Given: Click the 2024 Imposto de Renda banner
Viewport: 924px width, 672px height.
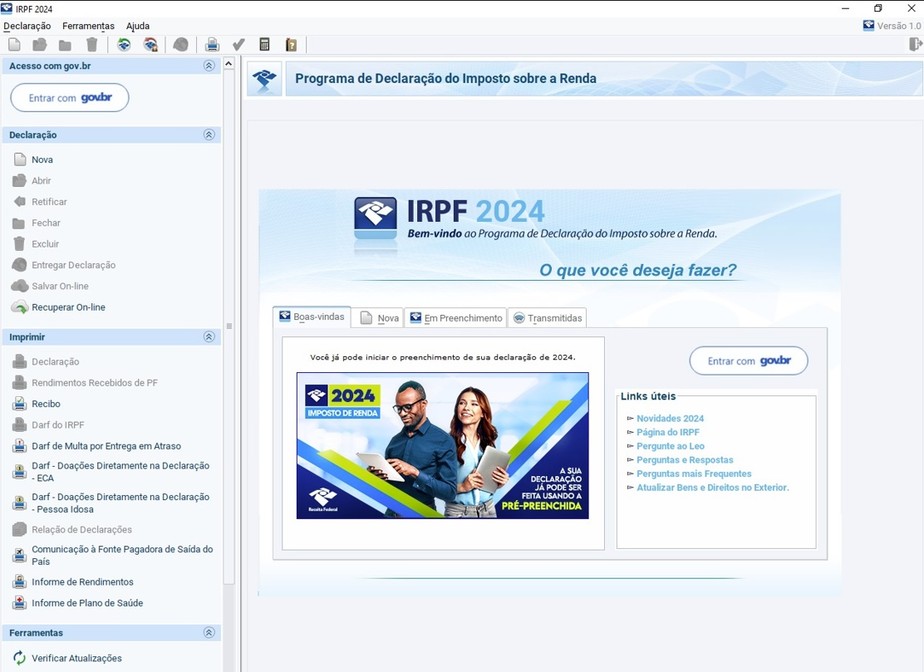Looking at the screenshot, I should click(442, 445).
